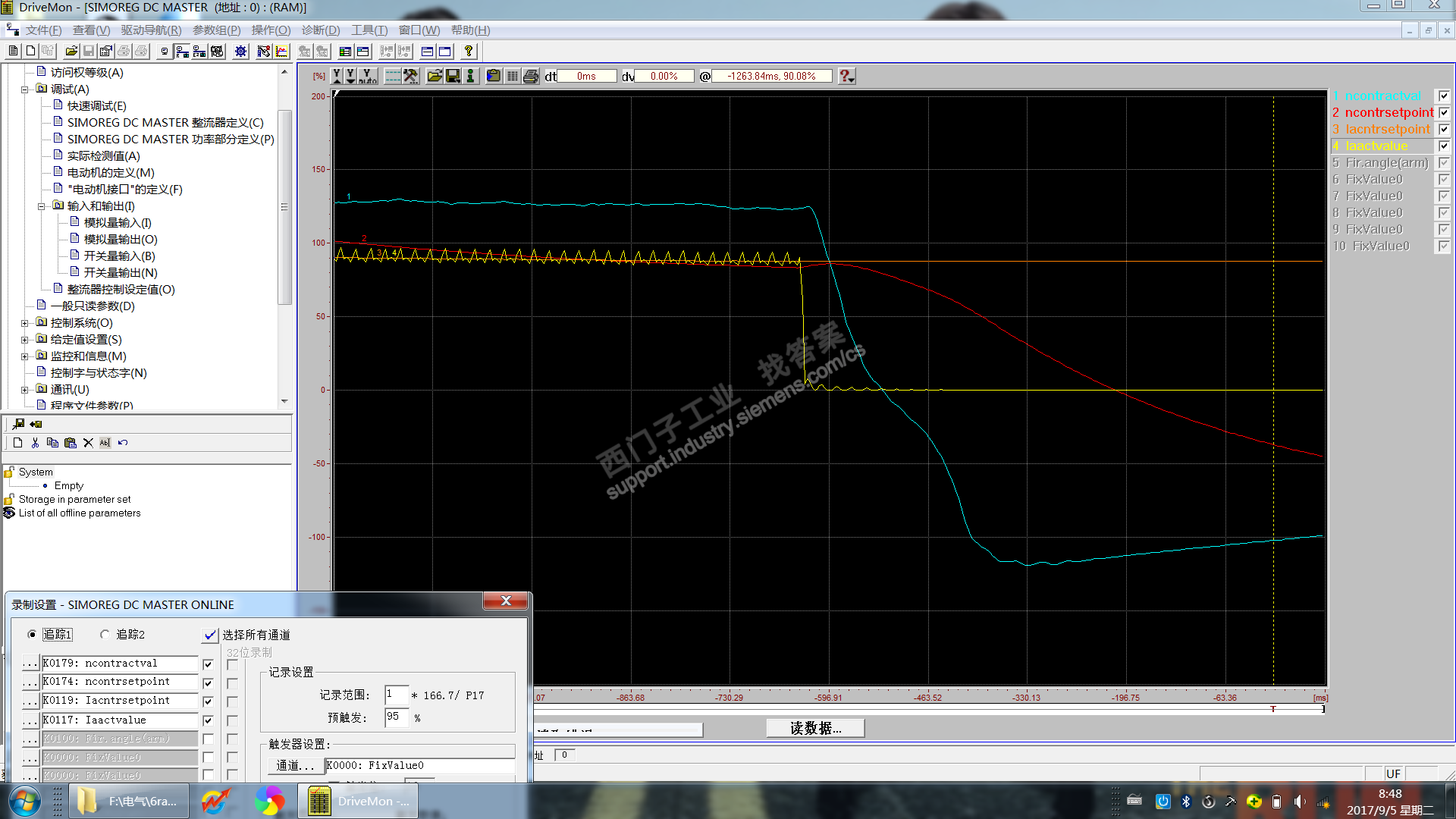Image resolution: width=1456 pixels, height=819 pixels.
Task: Open the 诊断(D) menu
Action: click(320, 30)
